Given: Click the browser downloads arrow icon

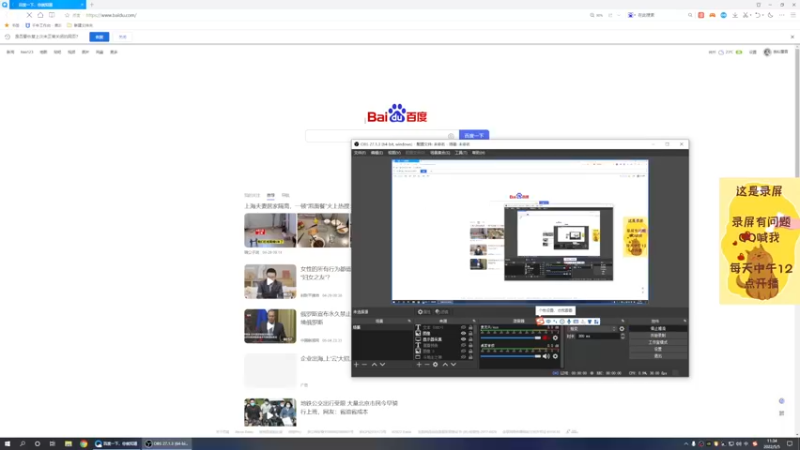Looking at the screenshot, I should coord(735,15).
